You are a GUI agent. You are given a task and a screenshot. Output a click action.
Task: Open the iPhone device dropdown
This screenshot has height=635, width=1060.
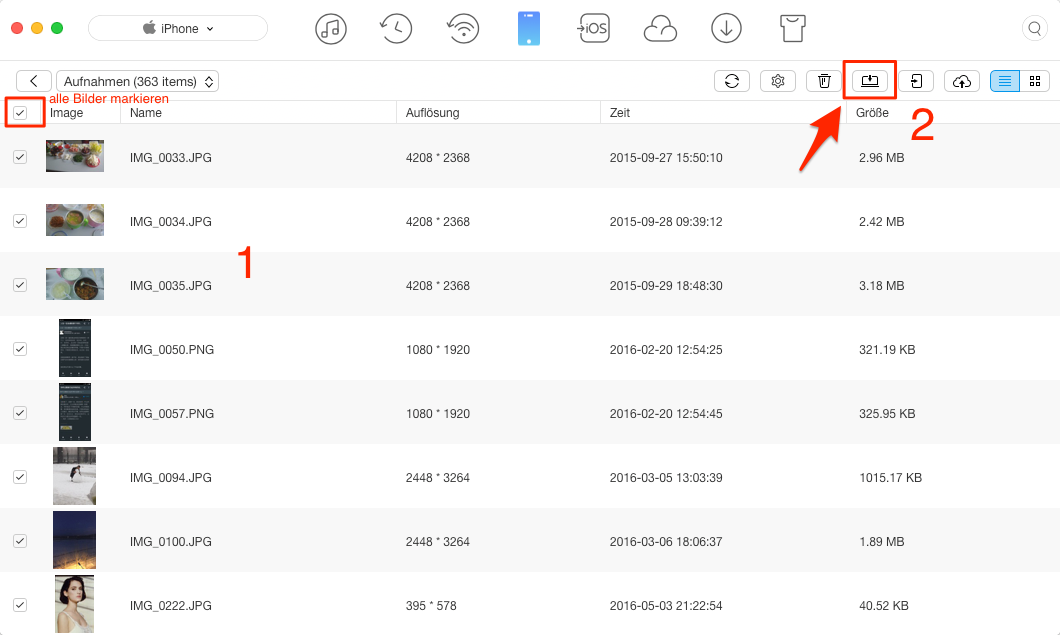(x=178, y=29)
